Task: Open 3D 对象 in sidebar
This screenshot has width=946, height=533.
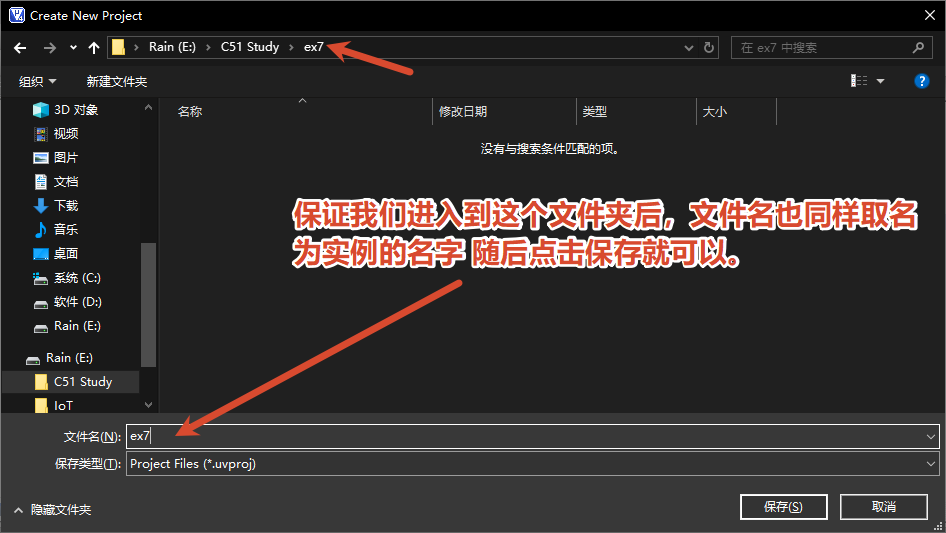Action: (x=76, y=110)
